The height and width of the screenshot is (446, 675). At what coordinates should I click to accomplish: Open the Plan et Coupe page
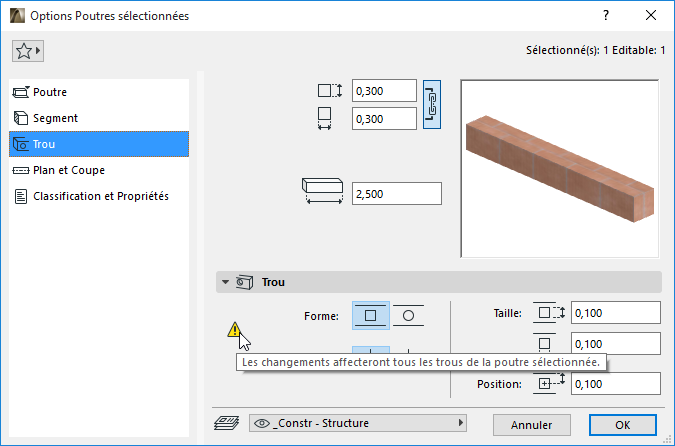[x=99, y=170]
